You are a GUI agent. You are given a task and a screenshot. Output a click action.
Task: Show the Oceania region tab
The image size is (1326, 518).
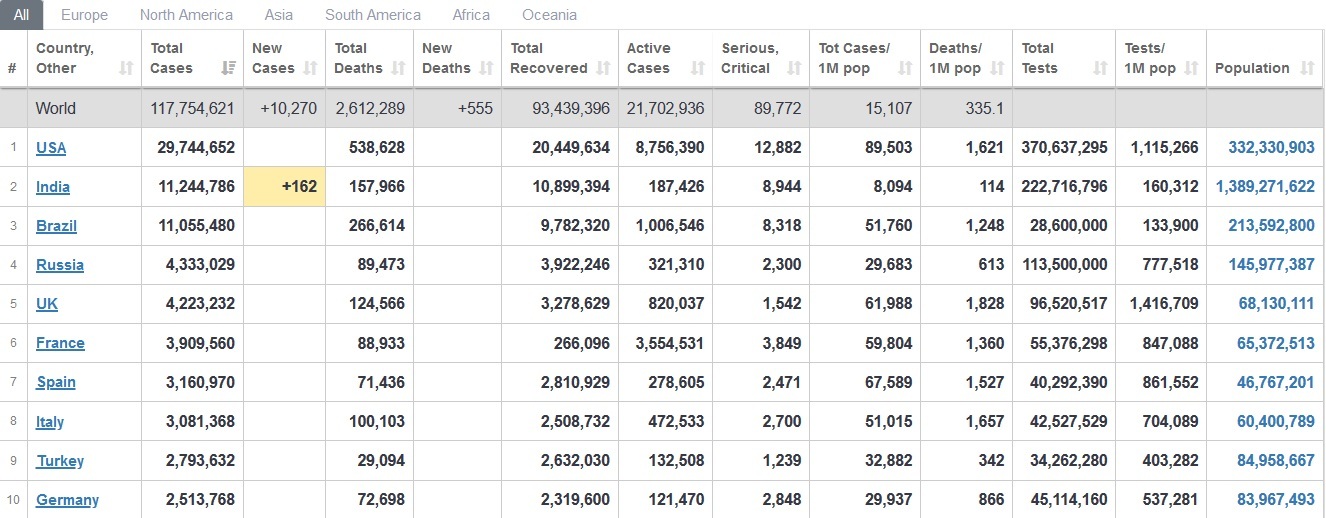tap(550, 15)
